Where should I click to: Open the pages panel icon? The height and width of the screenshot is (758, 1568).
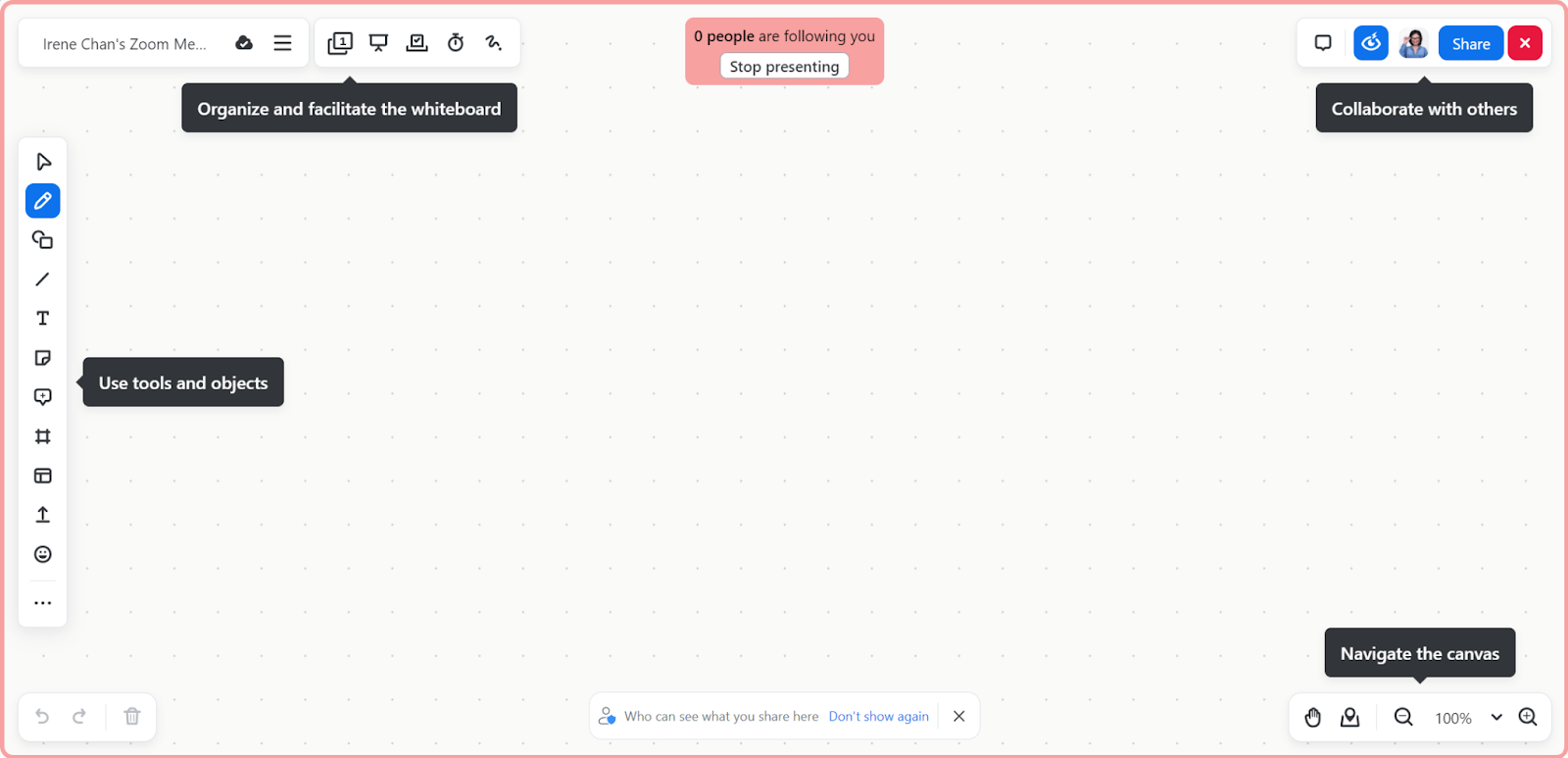coord(340,43)
